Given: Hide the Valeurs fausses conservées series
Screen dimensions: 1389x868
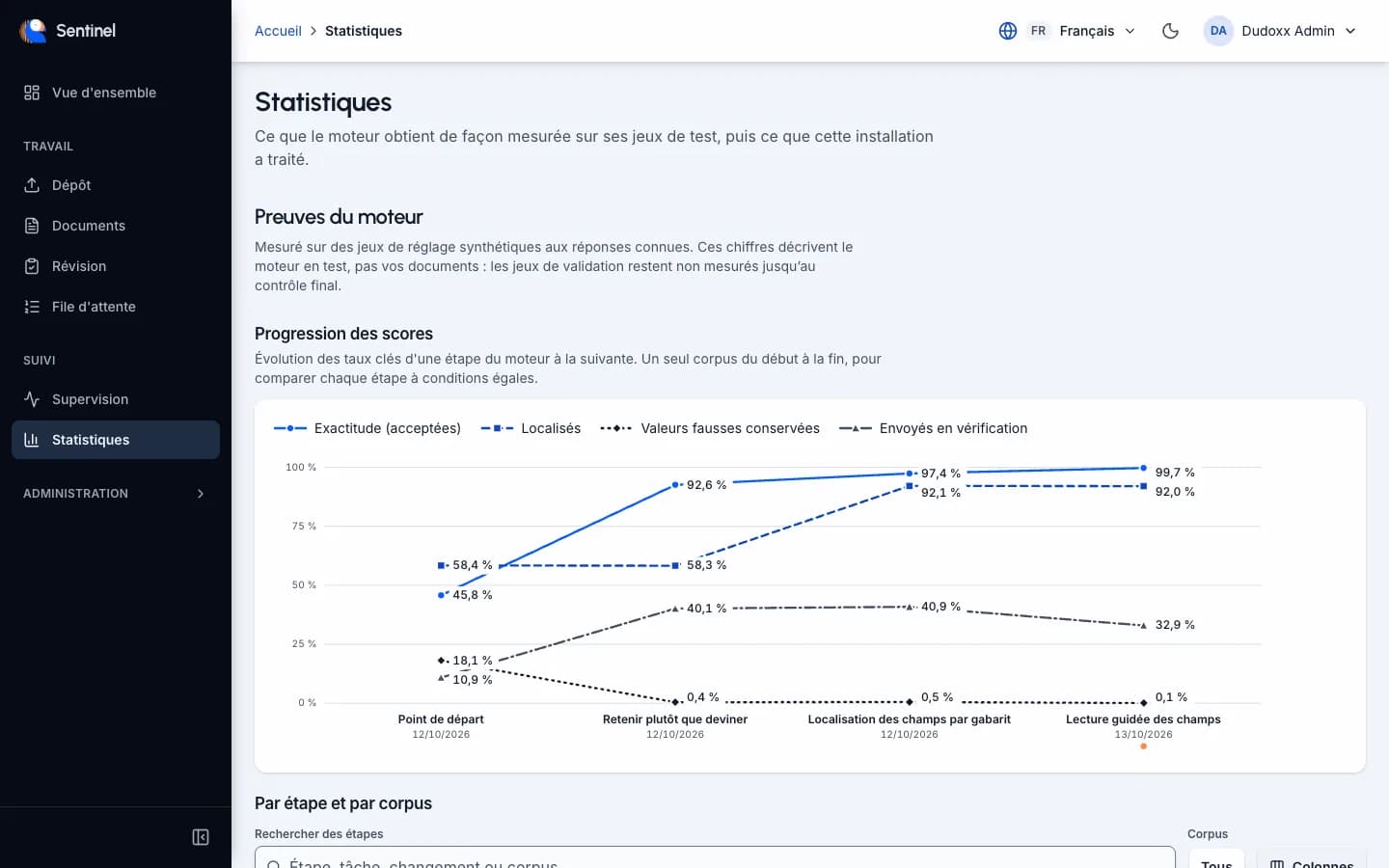Looking at the screenshot, I should (710, 428).
